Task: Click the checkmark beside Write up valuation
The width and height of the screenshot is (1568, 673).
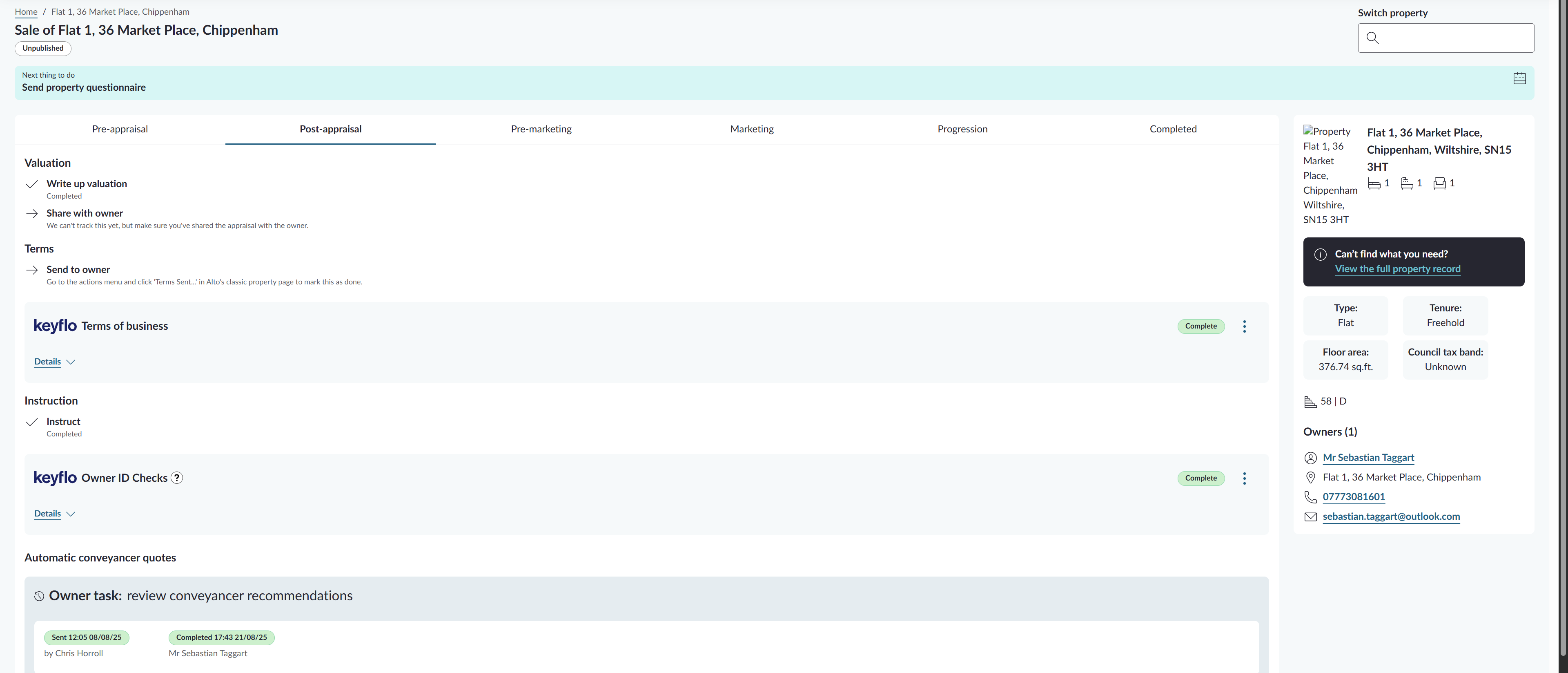Action: click(32, 184)
